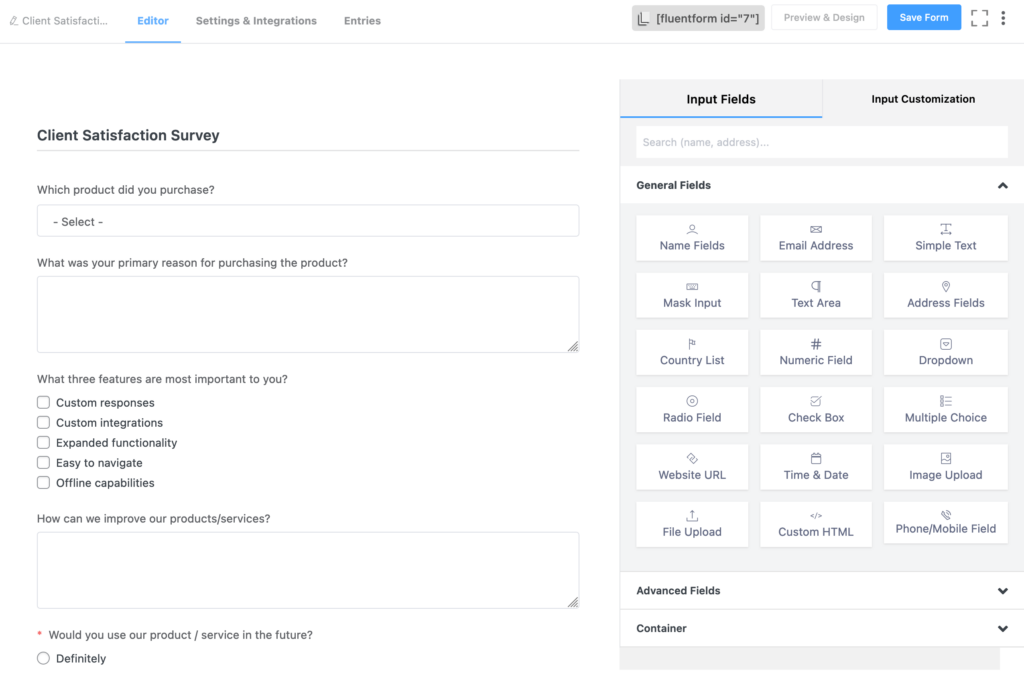Add a Name Fields input

pos(692,238)
